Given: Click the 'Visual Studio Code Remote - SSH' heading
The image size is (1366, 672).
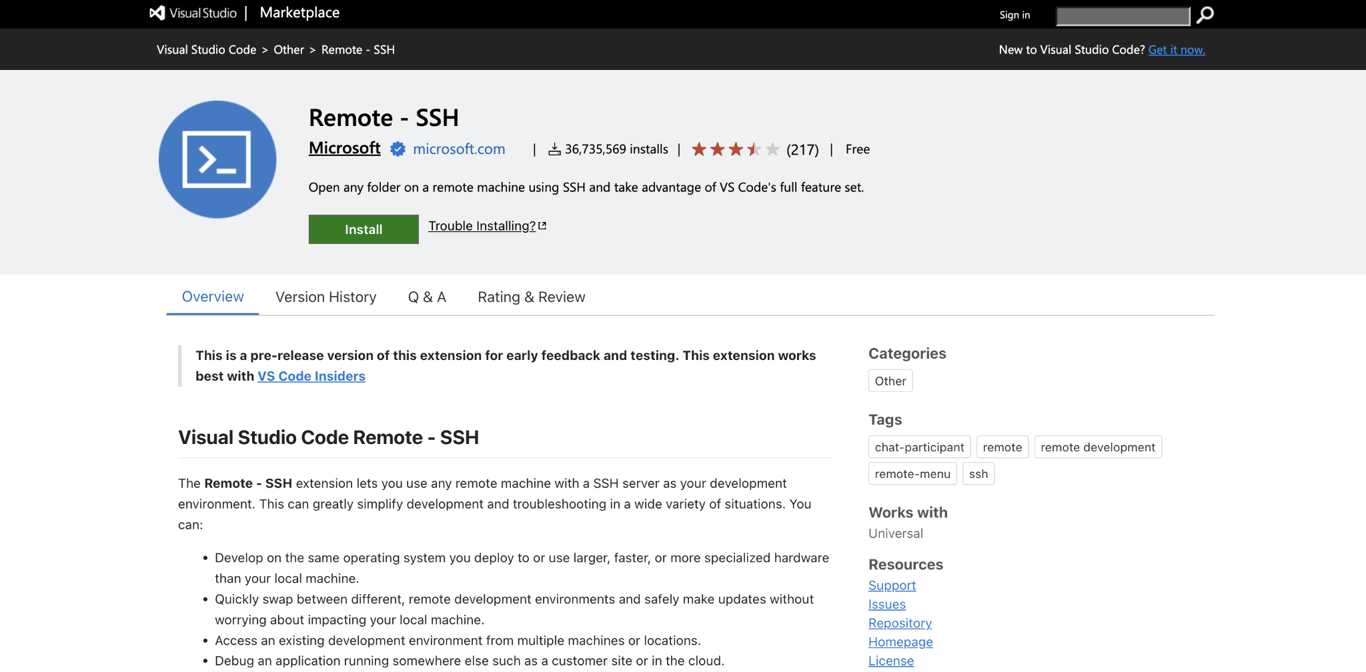Looking at the screenshot, I should point(328,437).
